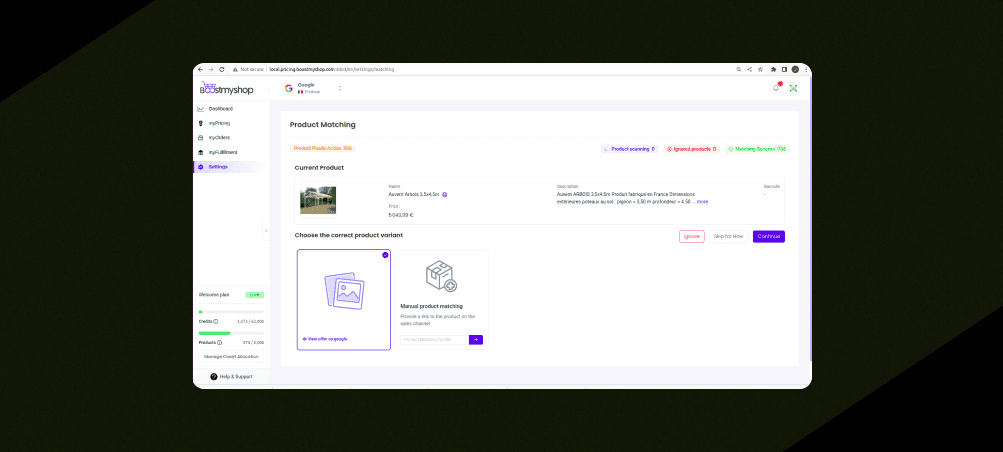The width and height of the screenshot is (1003, 452).
Task: Open browser profile avatar
Action: coord(795,69)
